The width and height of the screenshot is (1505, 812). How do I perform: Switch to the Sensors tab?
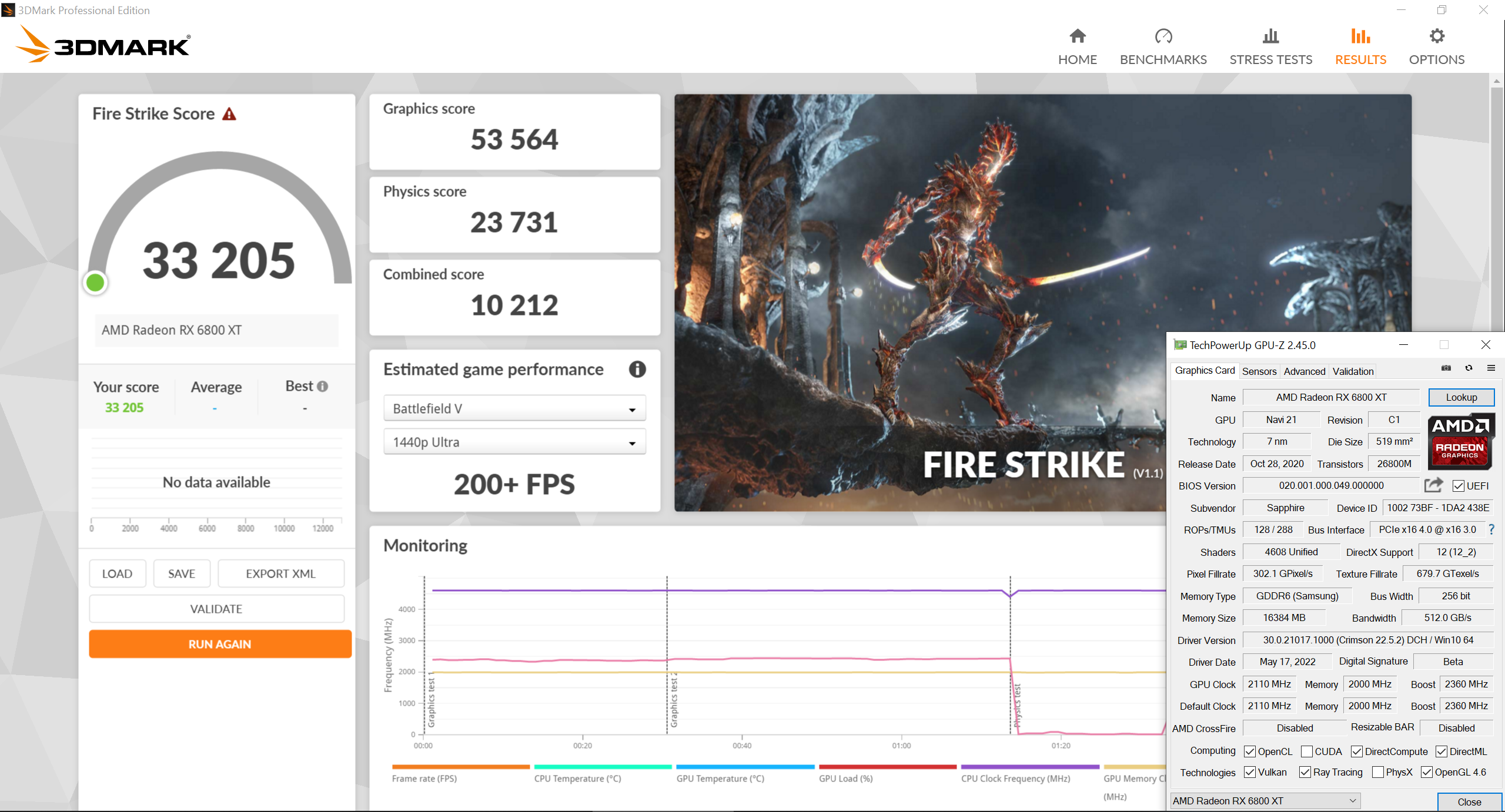pyautogui.click(x=1259, y=371)
